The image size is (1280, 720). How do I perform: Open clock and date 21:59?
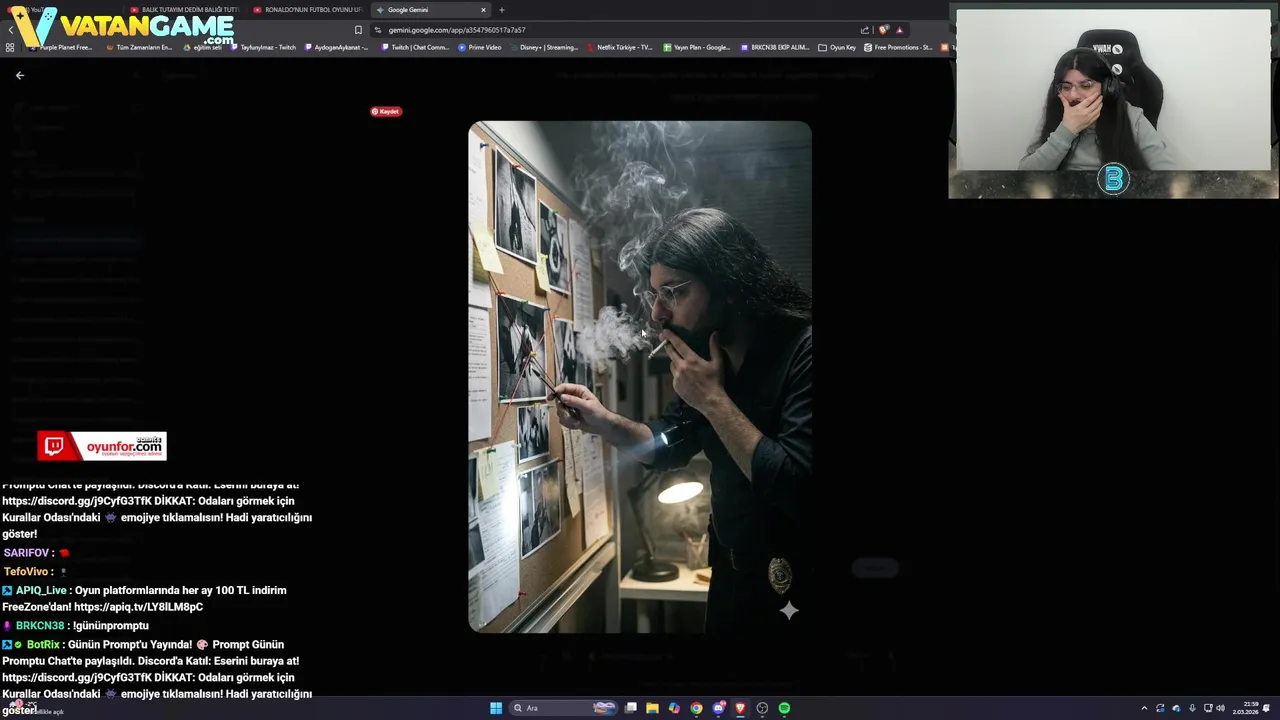(x=1245, y=708)
